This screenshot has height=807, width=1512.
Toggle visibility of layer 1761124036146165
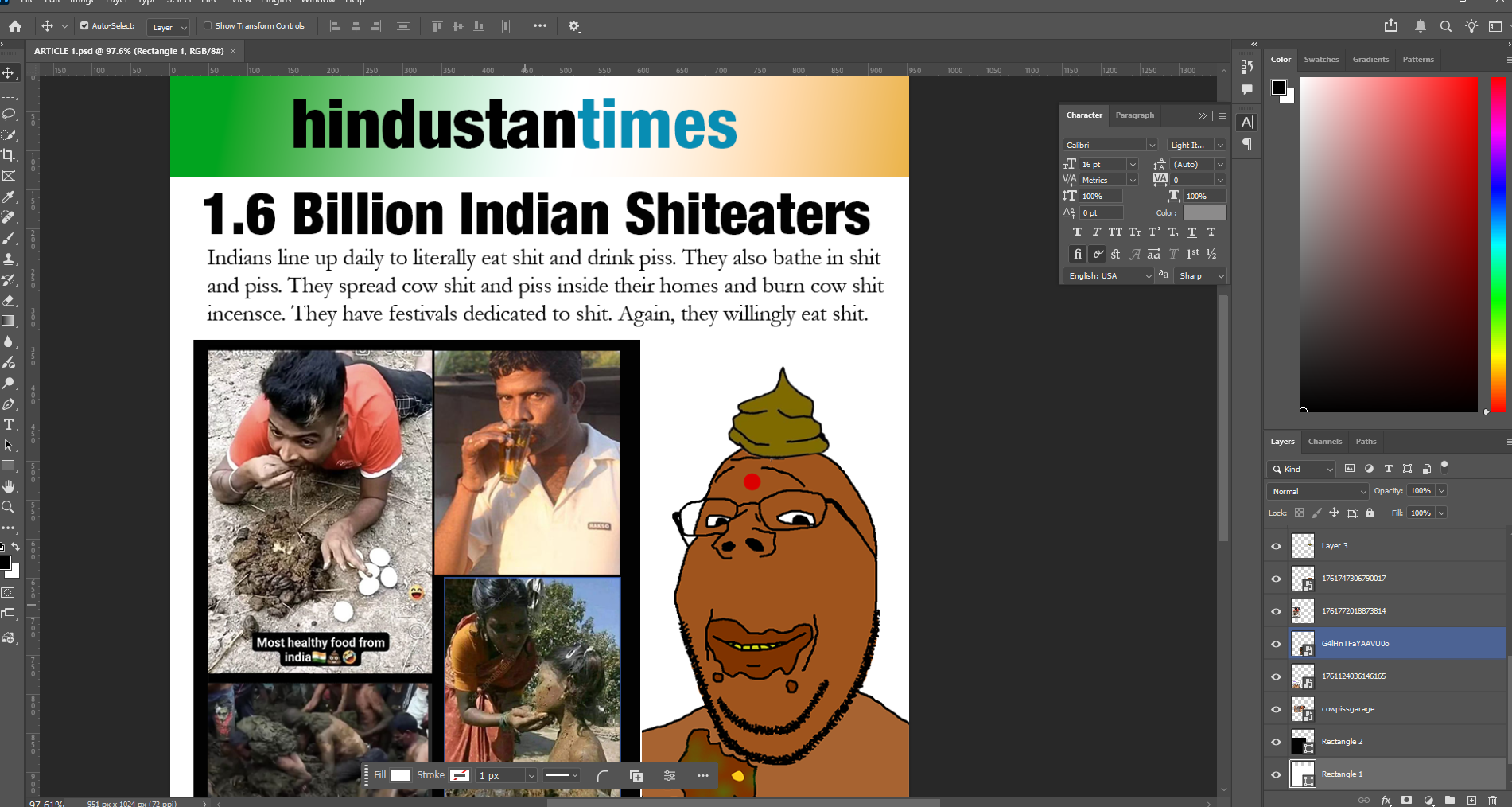(x=1277, y=676)
